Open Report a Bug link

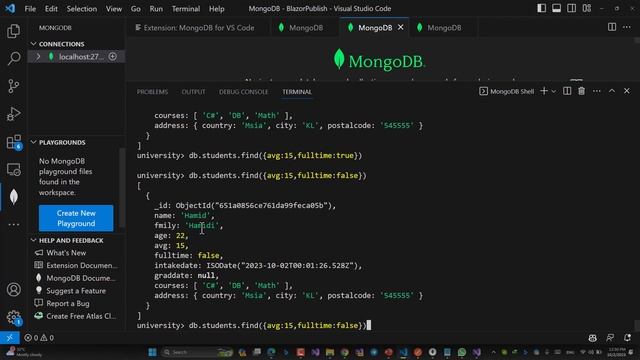point(68,303)
